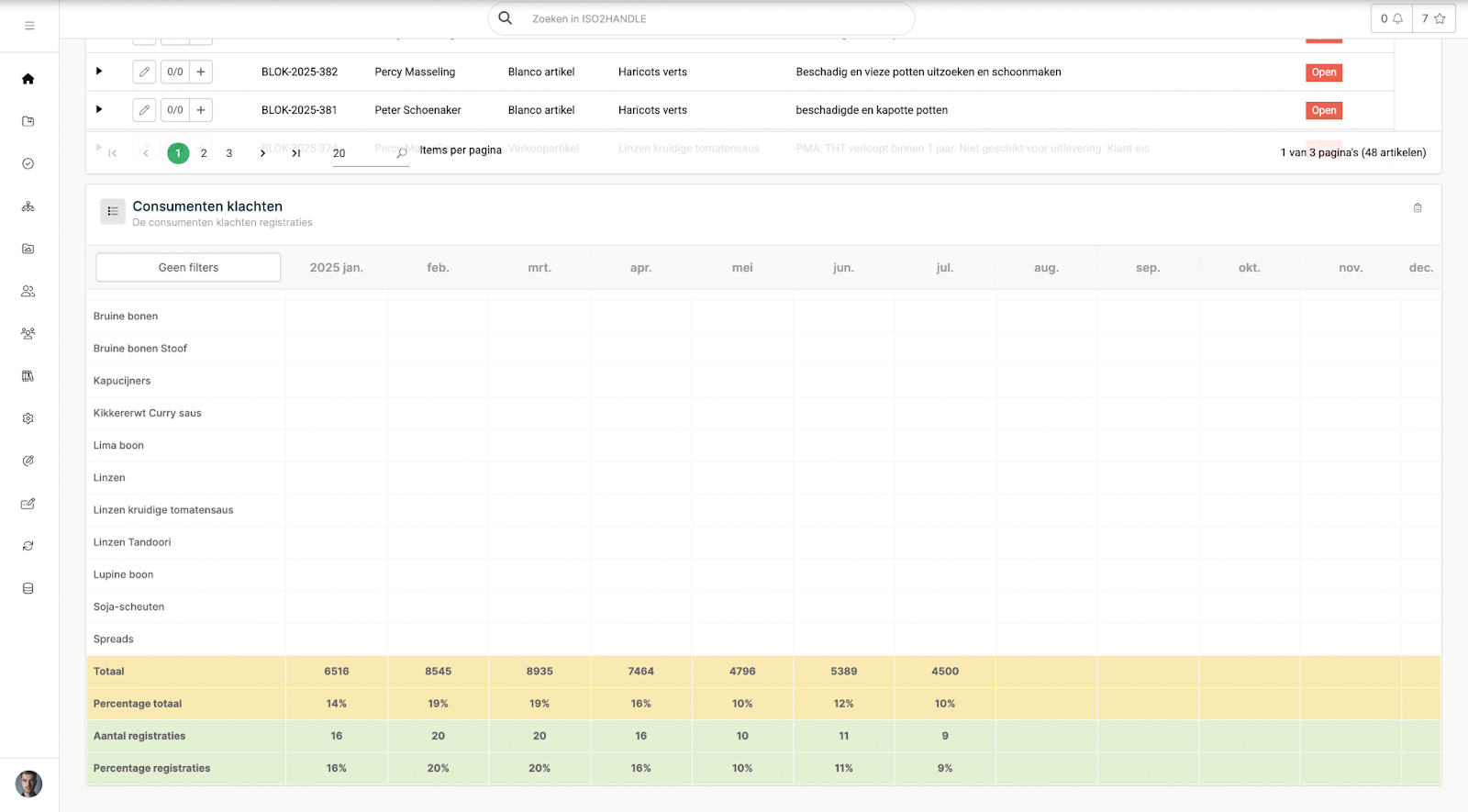Click the search magnifier icon
Image resolution: width=1468 pixels, height=812 pixels.
[x=506, y=18]
